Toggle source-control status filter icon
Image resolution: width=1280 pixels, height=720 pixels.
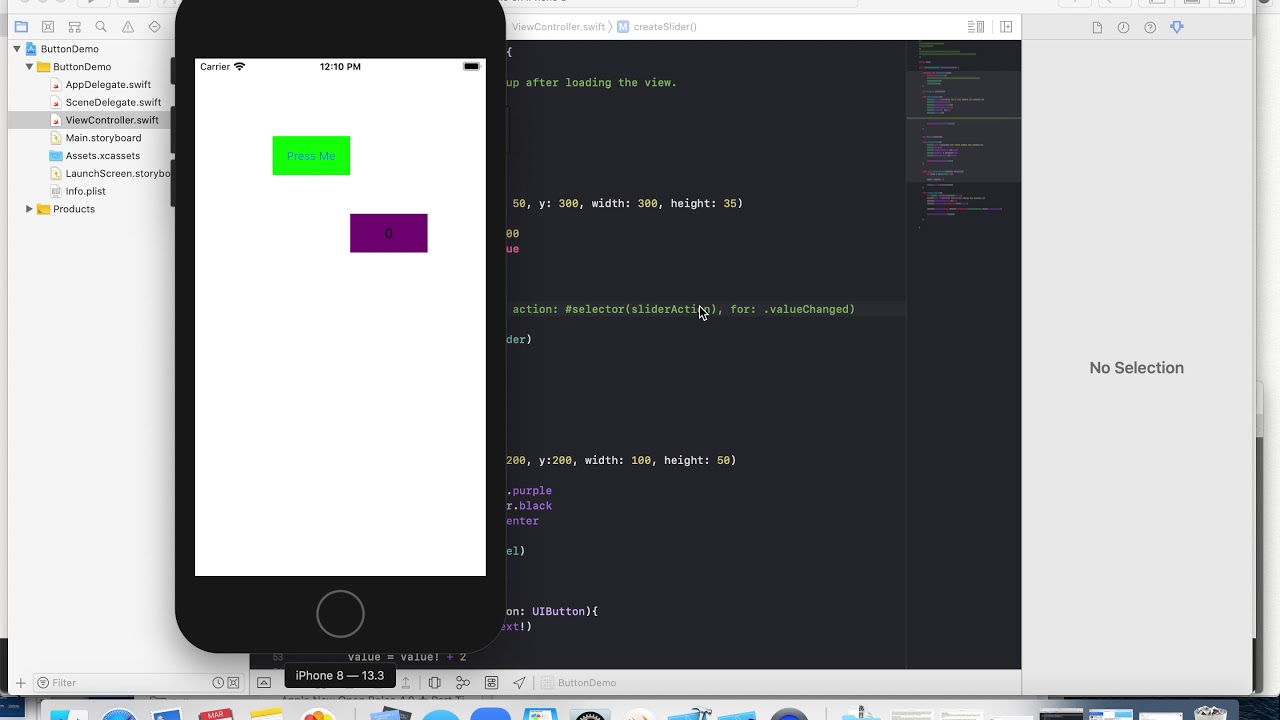(234, 683)
